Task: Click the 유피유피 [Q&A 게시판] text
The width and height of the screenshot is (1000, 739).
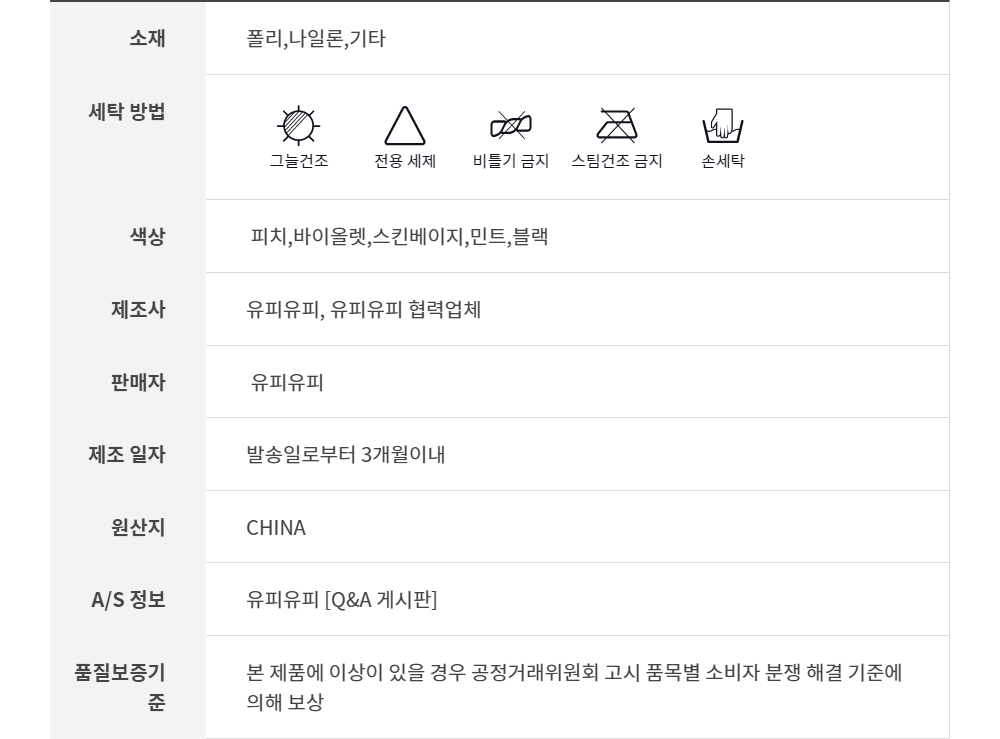Action: (x=342, y=600)
